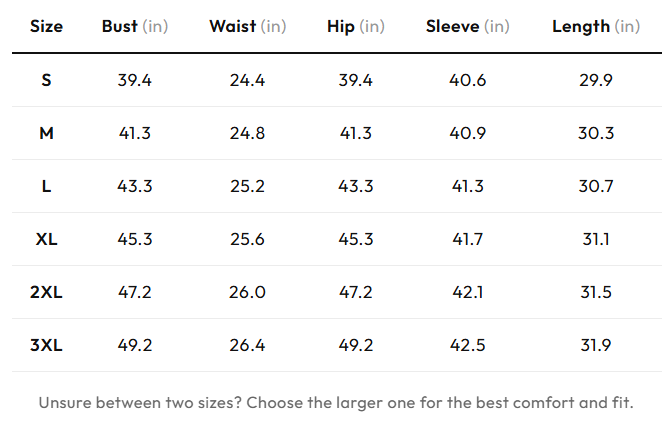Viewport: 672px width, 427px height.
Task: Select the XL size row label
Action: [x=46, y=239]
